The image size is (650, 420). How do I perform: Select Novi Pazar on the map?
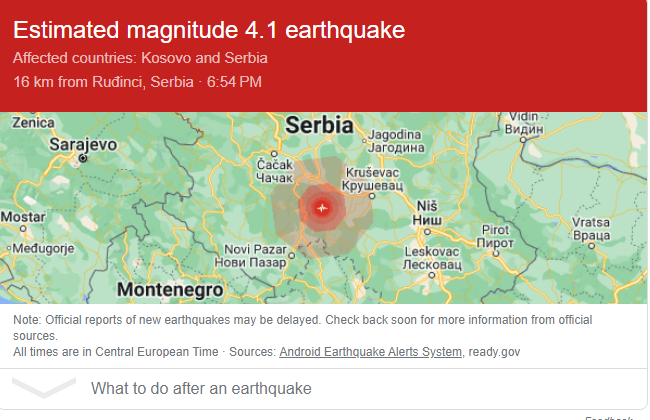[x=250, y=255]
